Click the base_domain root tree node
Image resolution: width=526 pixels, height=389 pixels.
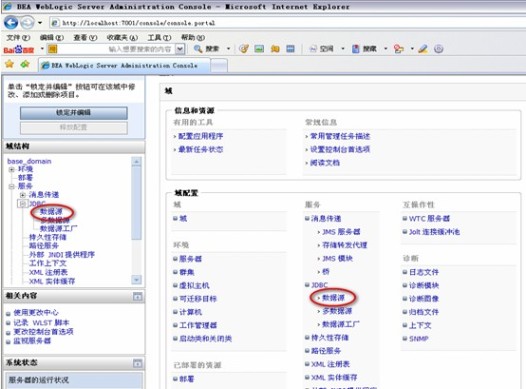[29, 161]
